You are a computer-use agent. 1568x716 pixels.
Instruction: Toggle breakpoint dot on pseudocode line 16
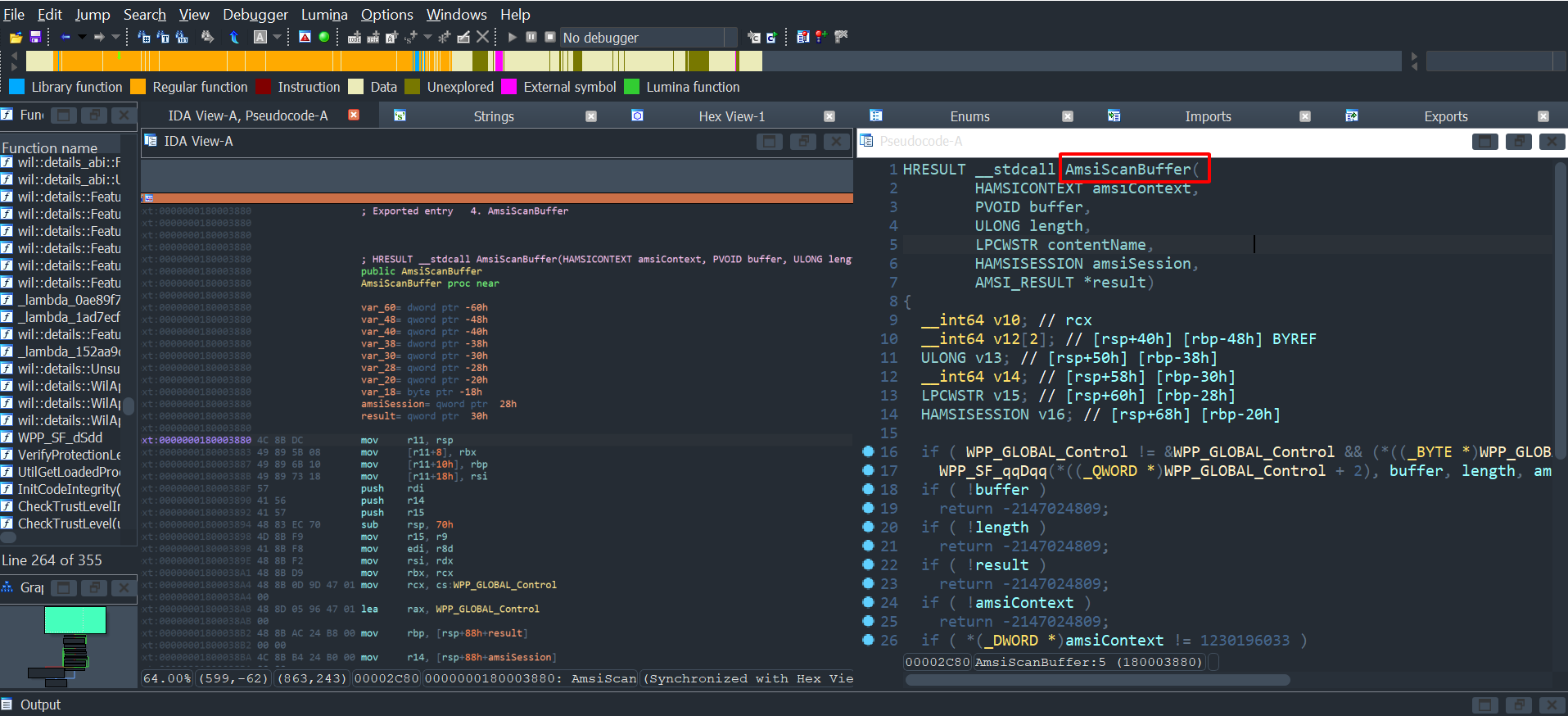pyautogui.click(x=869, y=451)
